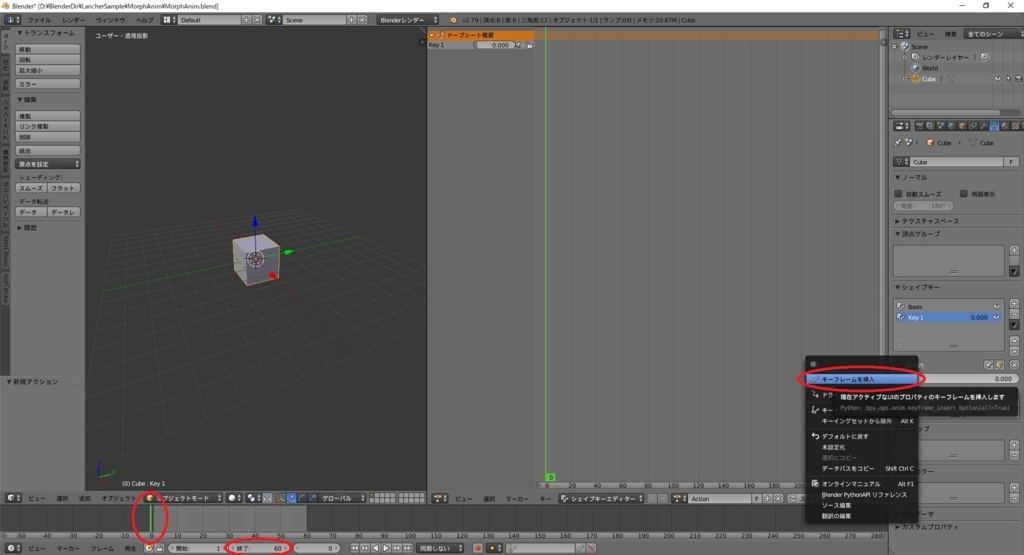This screenshot has height=555, width=1024.
Task: Set shading with スムーズ button
Action: click(x=31, y=188)
